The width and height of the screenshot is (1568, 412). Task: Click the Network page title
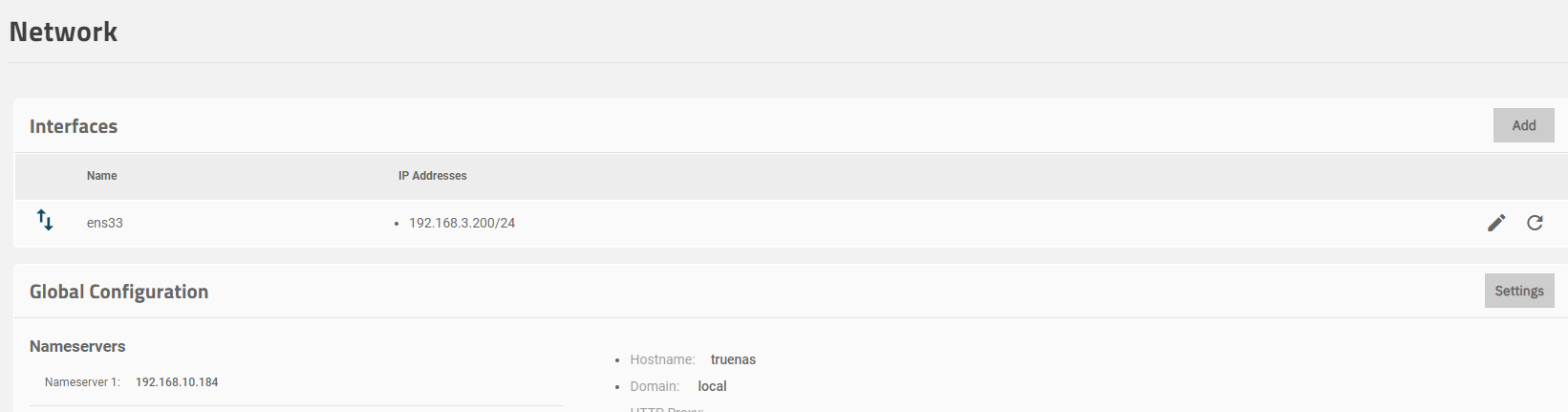coord(63,32)
